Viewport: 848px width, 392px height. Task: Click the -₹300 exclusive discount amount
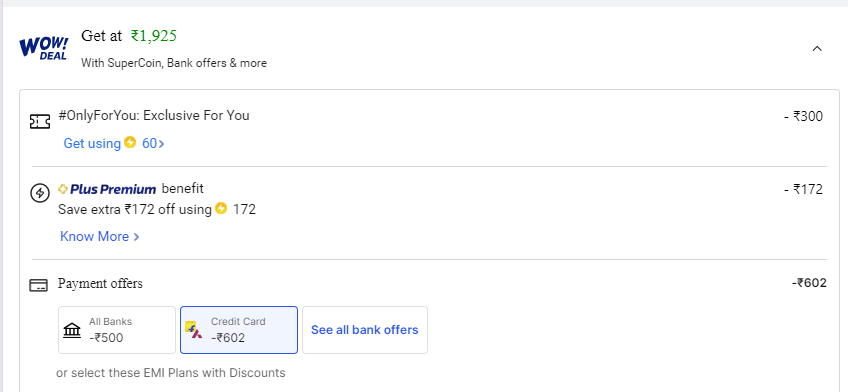tap(803, 116)
